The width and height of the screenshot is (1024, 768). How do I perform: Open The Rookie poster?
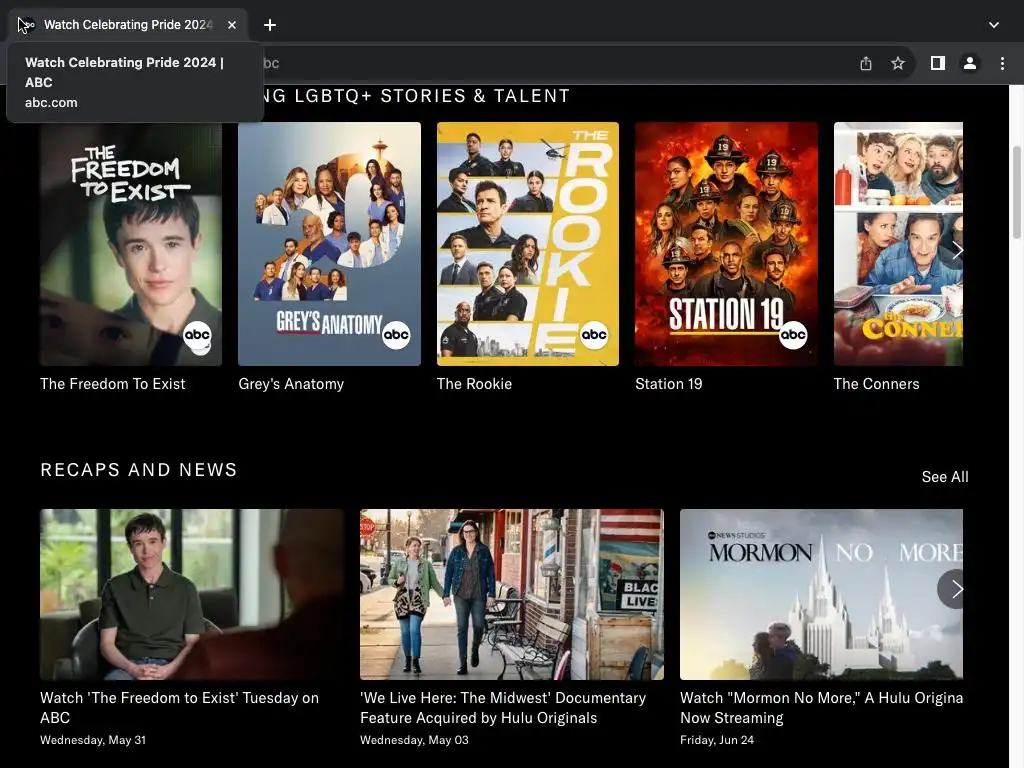pos(528,244)
